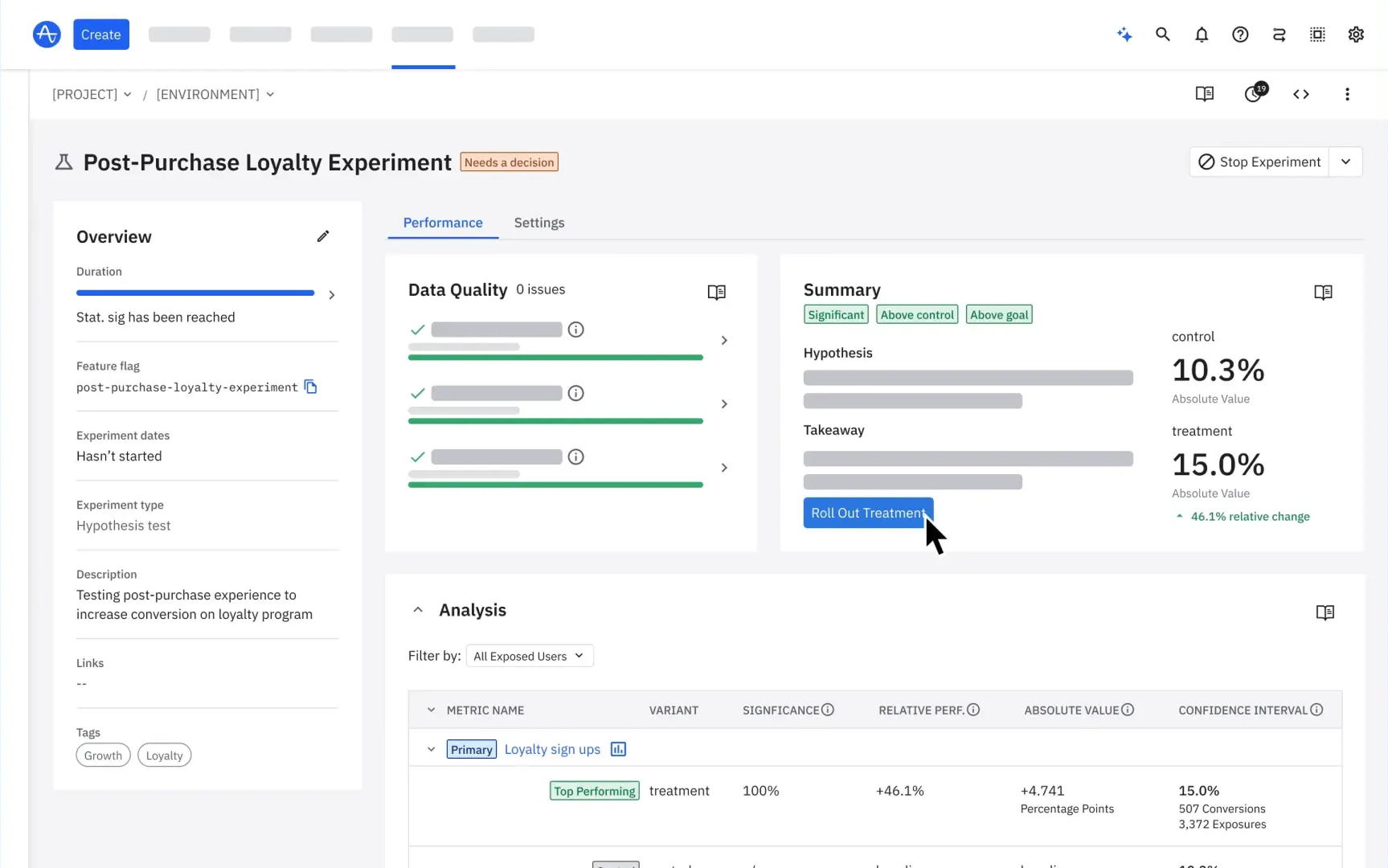Switch to the Settings tab

539,223
